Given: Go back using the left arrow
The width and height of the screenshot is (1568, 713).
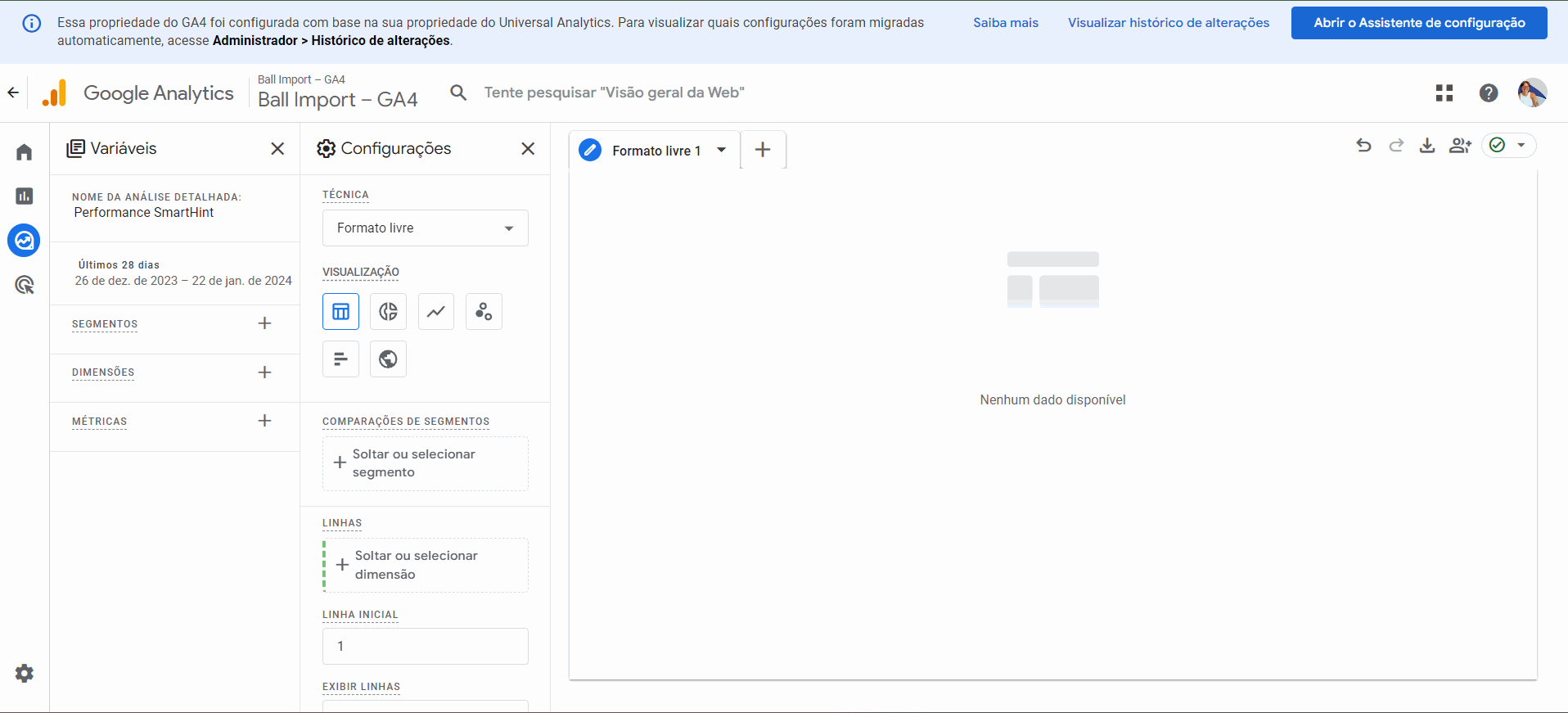Looking at the screenshot, I should (13, 93).
